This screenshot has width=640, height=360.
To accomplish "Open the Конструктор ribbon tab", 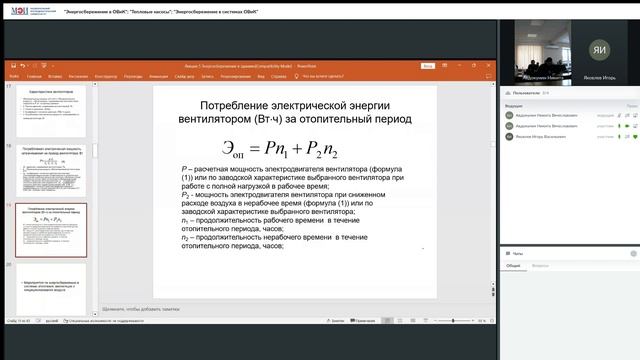I will (106, 76).
